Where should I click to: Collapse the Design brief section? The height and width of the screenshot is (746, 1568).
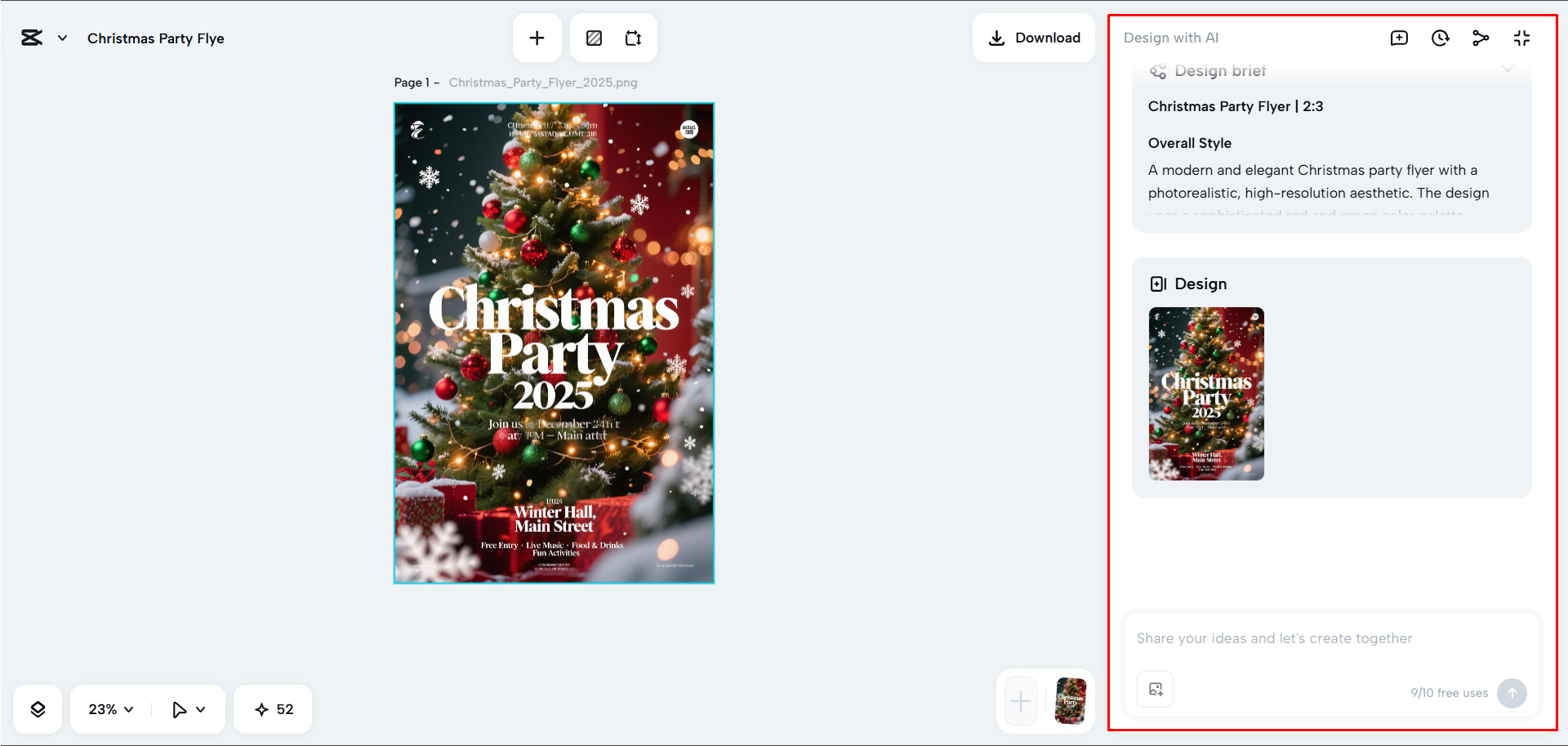point(1508,70)
